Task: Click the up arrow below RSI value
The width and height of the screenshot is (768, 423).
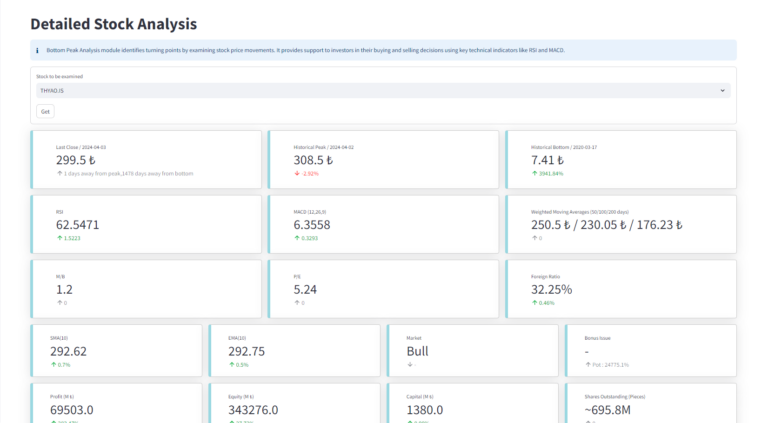Action: pyautogui.click(x=59, y=238)
